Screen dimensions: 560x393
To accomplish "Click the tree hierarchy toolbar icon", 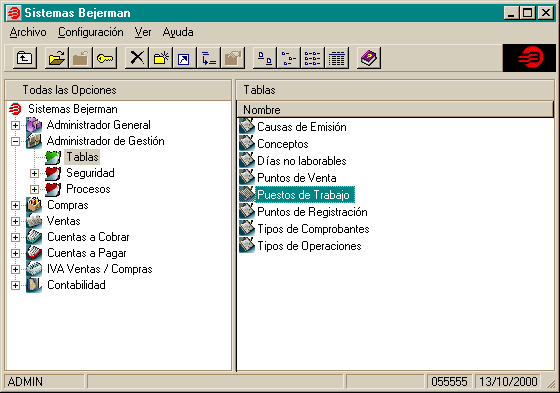I will 209,58.
